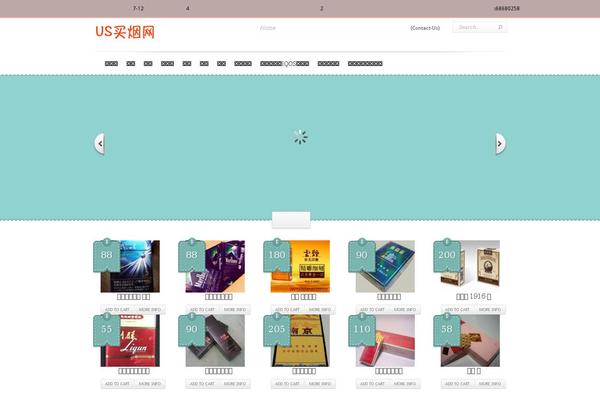This screenshot has width=600, height=400.
Task: Open the 205-priced yellow Nanjing thumbnail
Action: coord(300,341)
